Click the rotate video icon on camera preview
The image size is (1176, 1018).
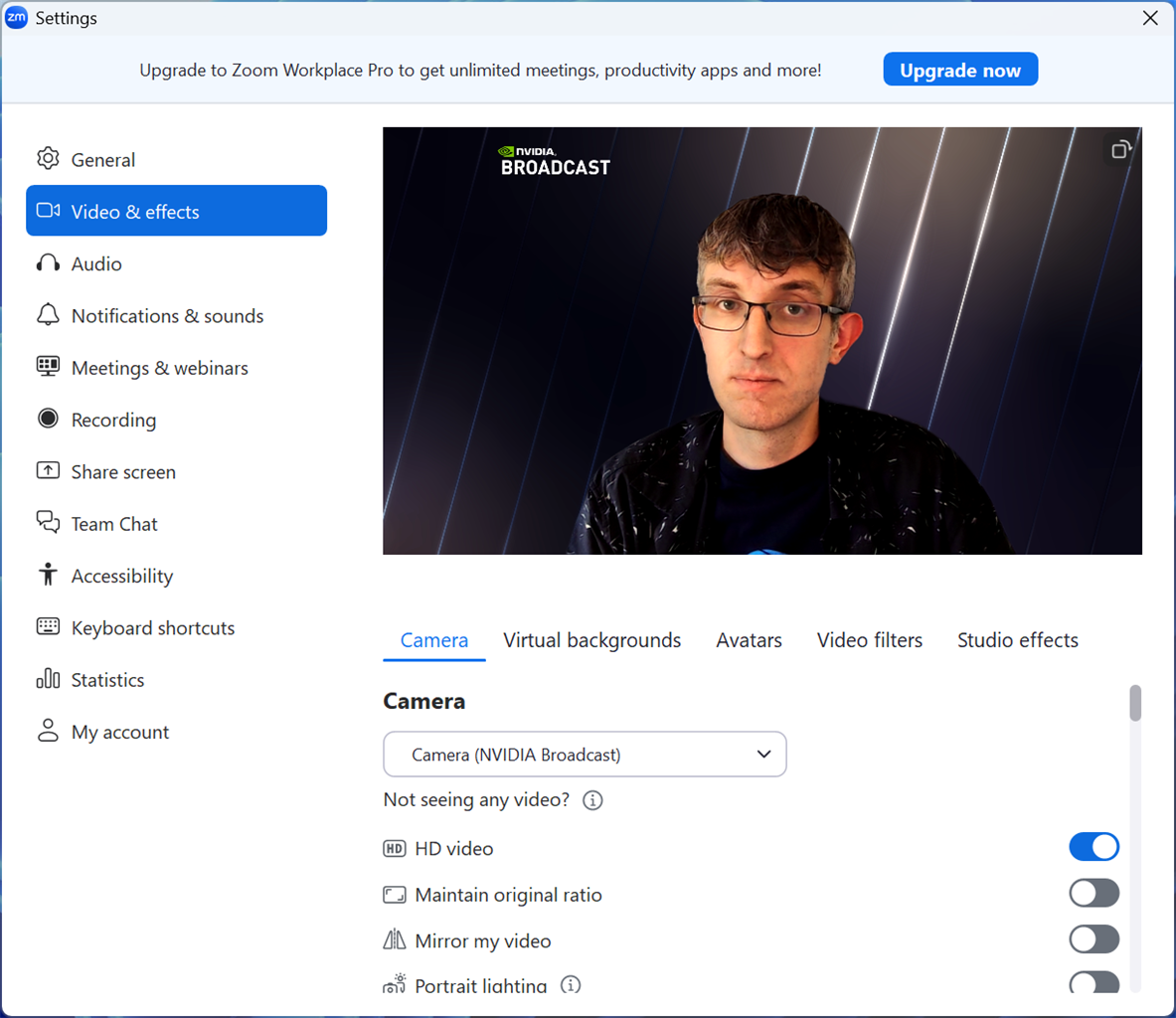(1120, 150)
